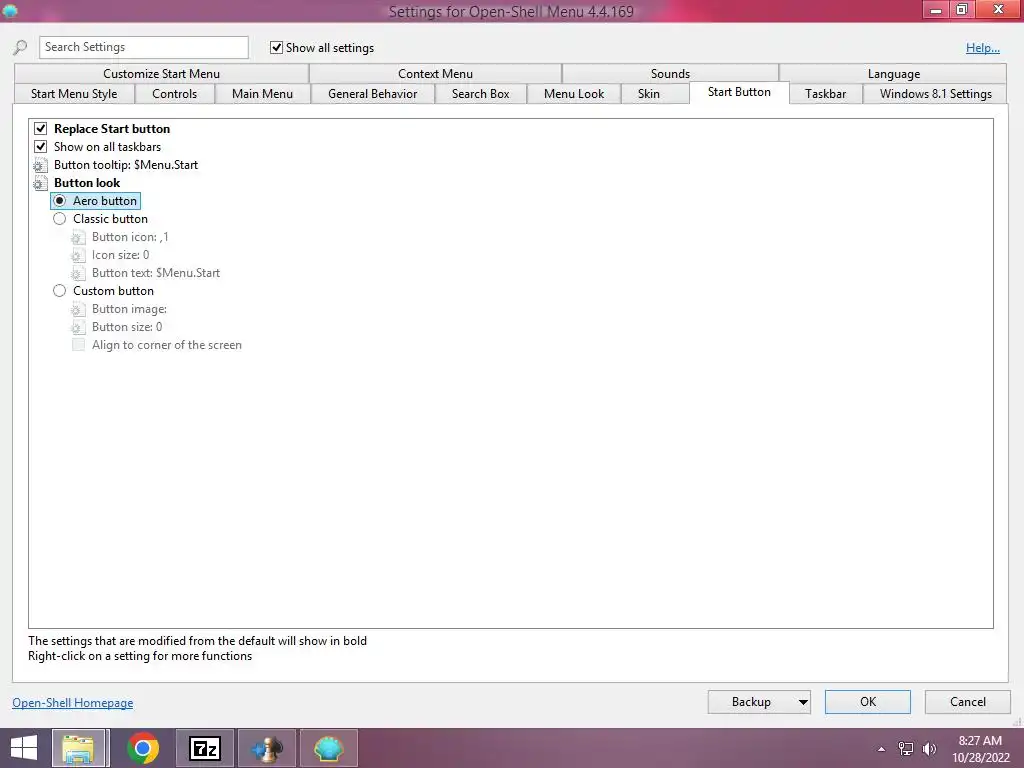Open the Controls tab

click(x=174, y=94)
